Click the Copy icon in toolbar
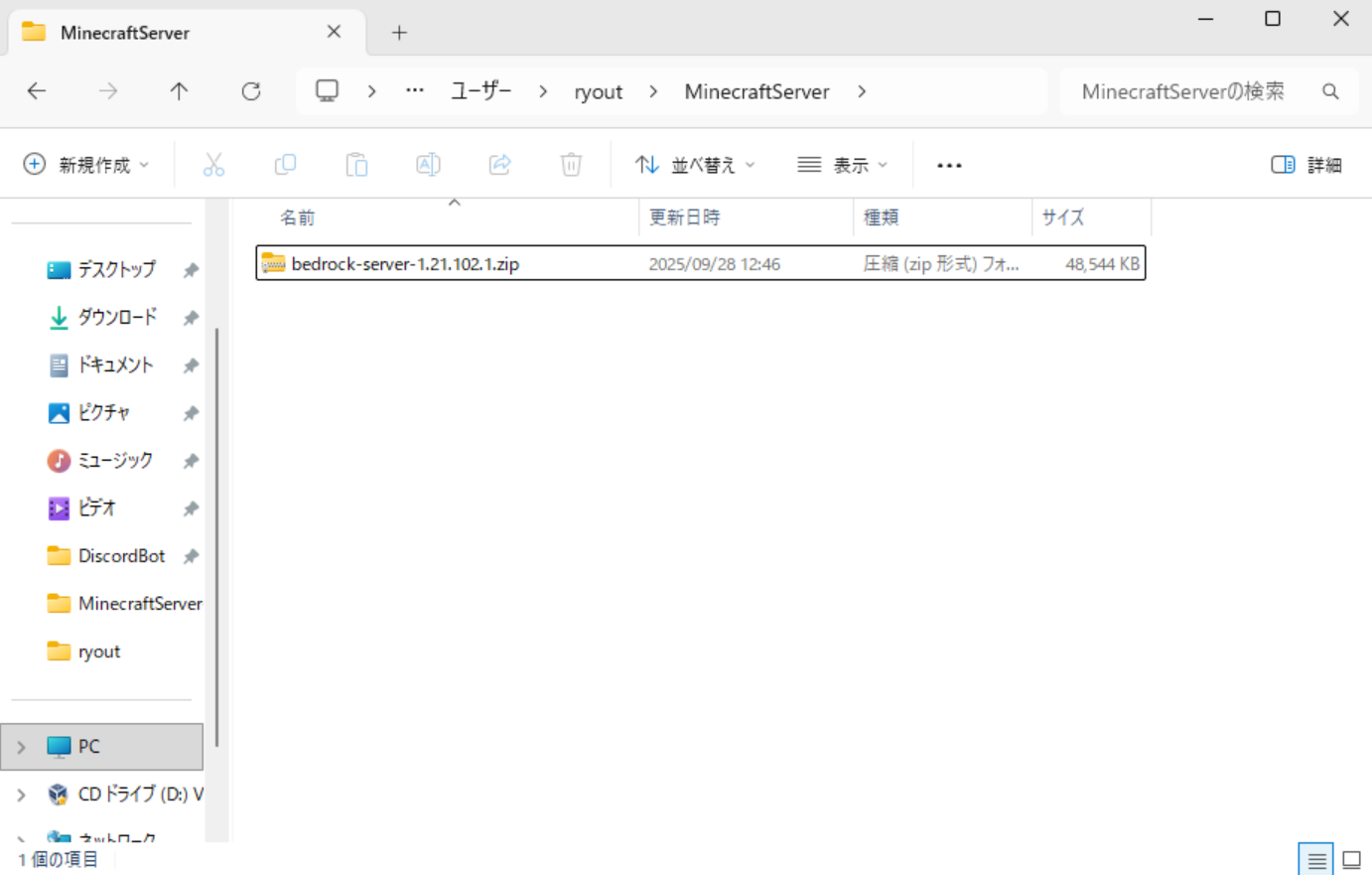 click(x=285, y=165)
